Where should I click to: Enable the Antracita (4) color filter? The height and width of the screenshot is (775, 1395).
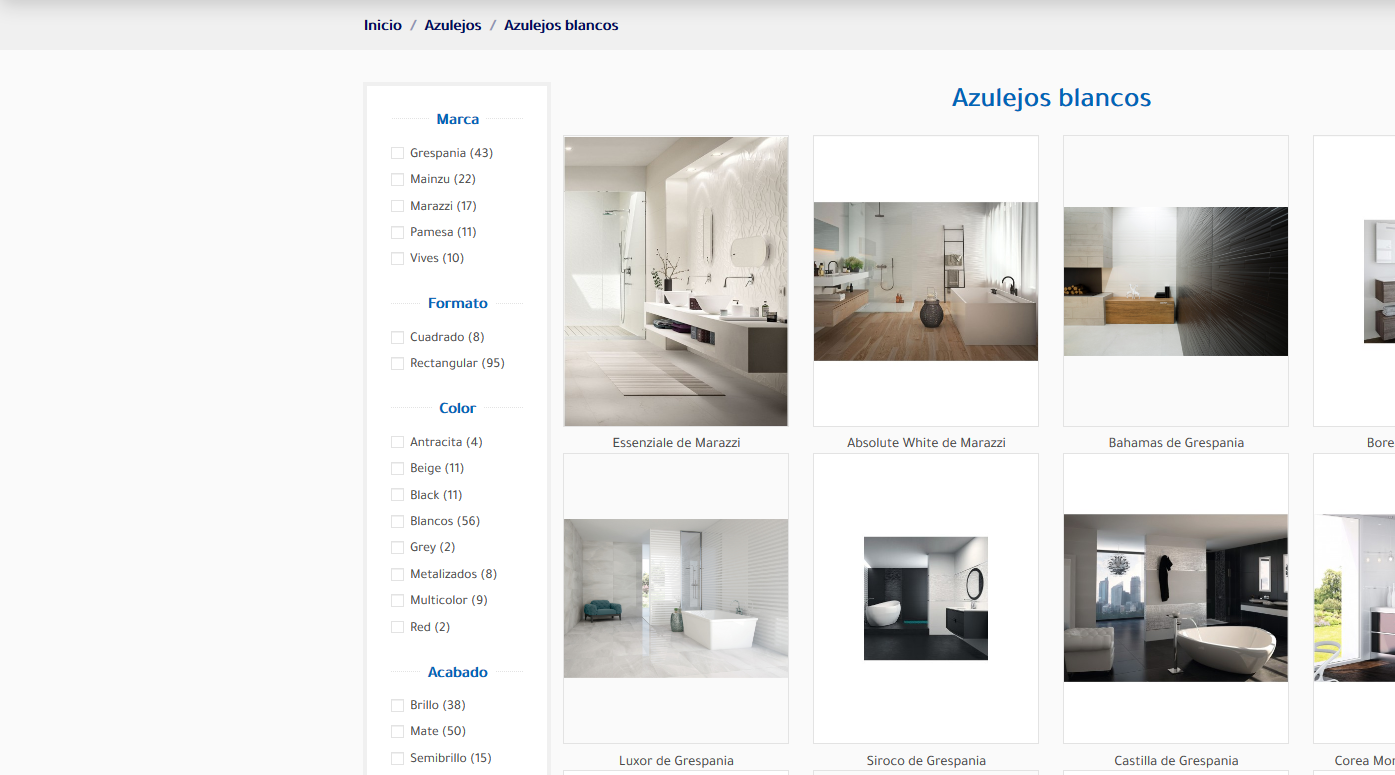(x=397, y=442)
